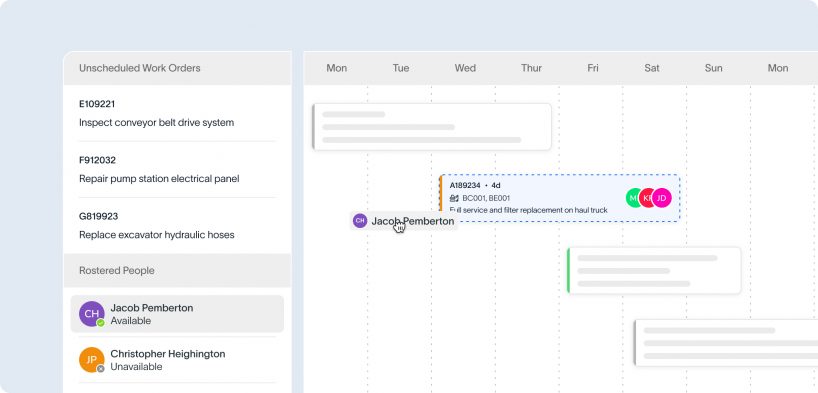This screenshot has width=818, height=393.
Task: Click the dragged Jacob Pemberton chip on the calendar
Action: (x=404, y=221)
